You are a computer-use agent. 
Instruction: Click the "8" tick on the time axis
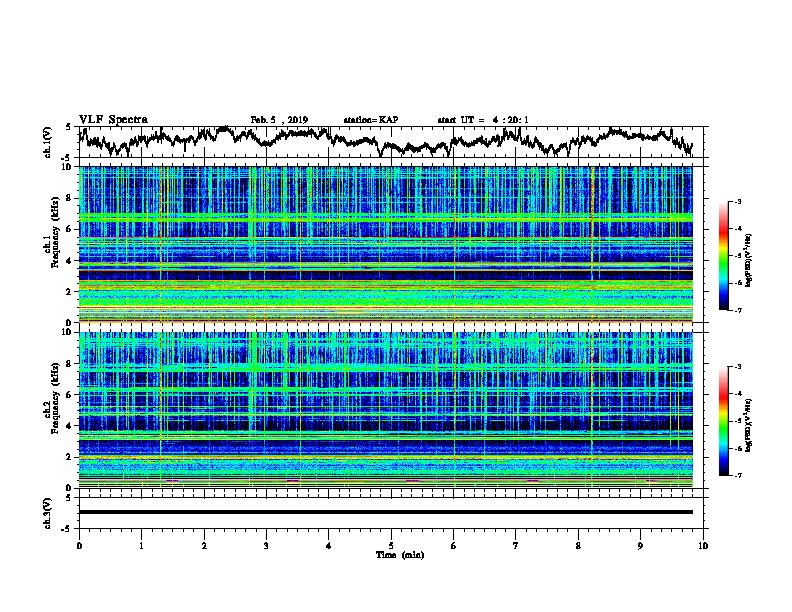[x=578, y=546]
